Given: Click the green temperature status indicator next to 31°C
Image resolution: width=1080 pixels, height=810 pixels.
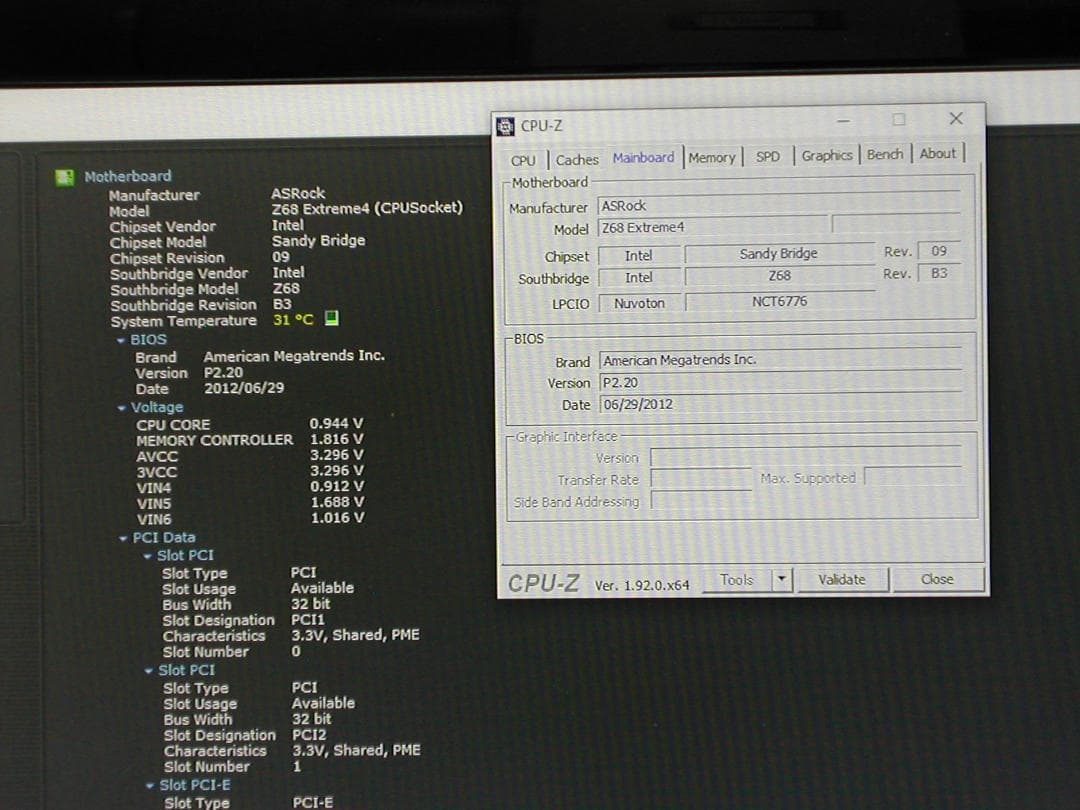Looking at the screenshot, I should point(330,320).
